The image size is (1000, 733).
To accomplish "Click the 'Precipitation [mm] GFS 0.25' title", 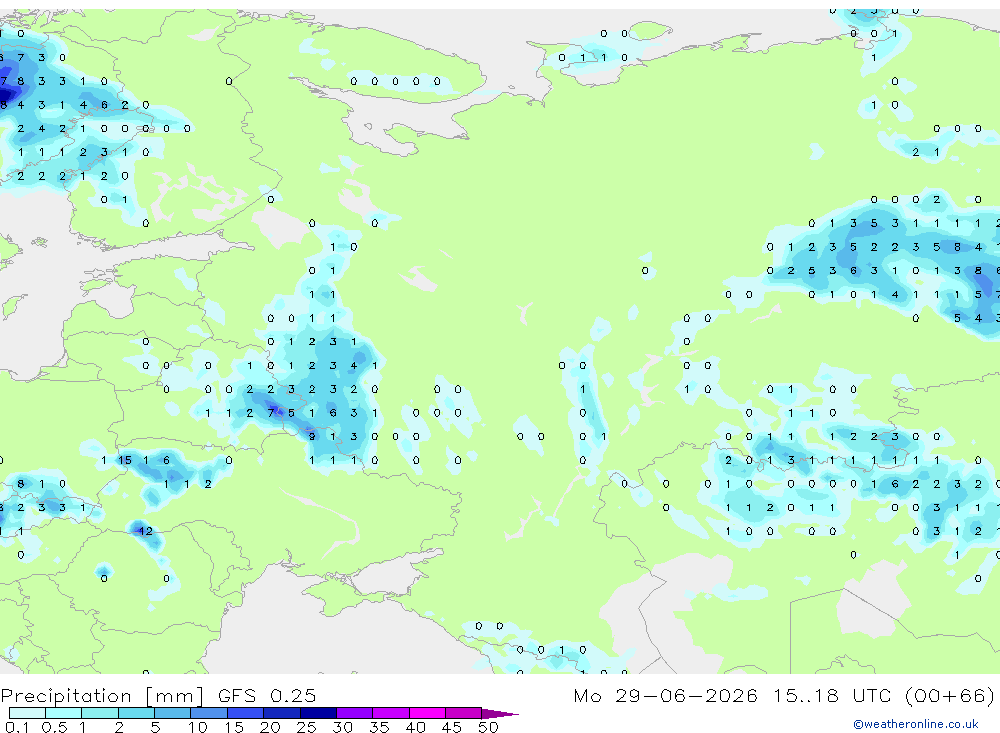I will (x=158, y=695).
